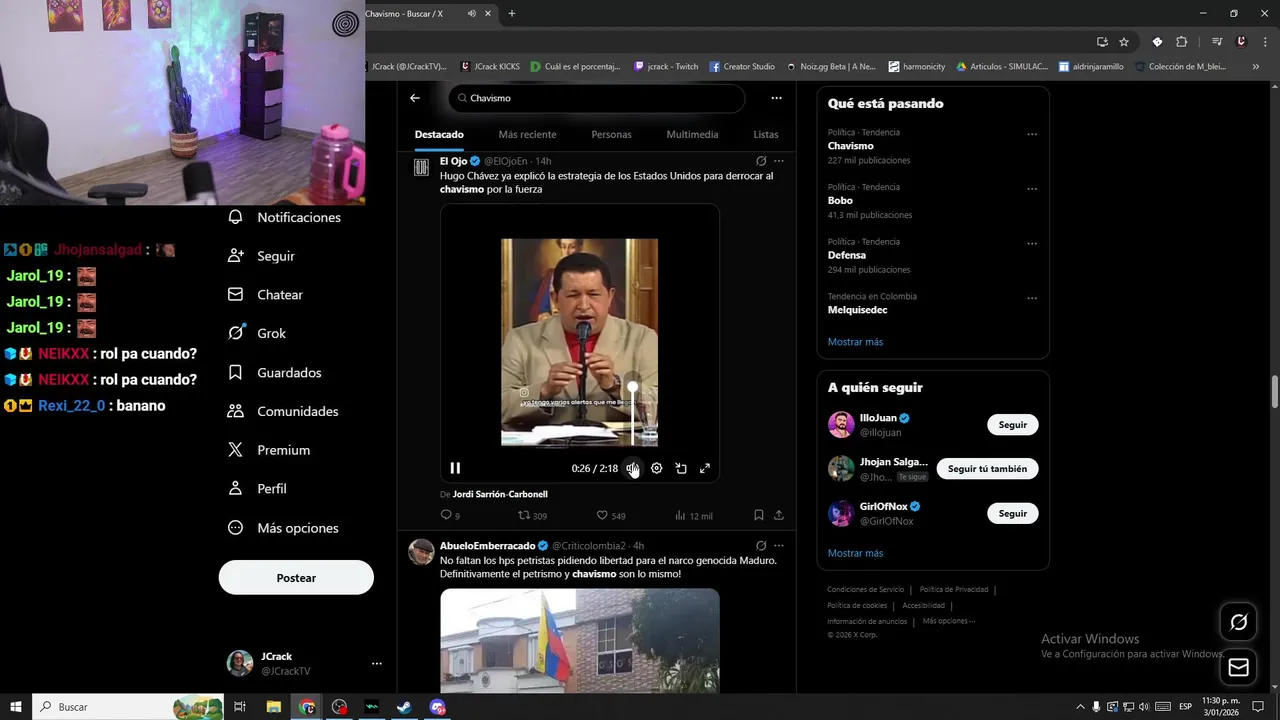Open search settings three-dot menu
This screenshot has width=1280, height=720.
pyautogui.click(x=776, y=98)
